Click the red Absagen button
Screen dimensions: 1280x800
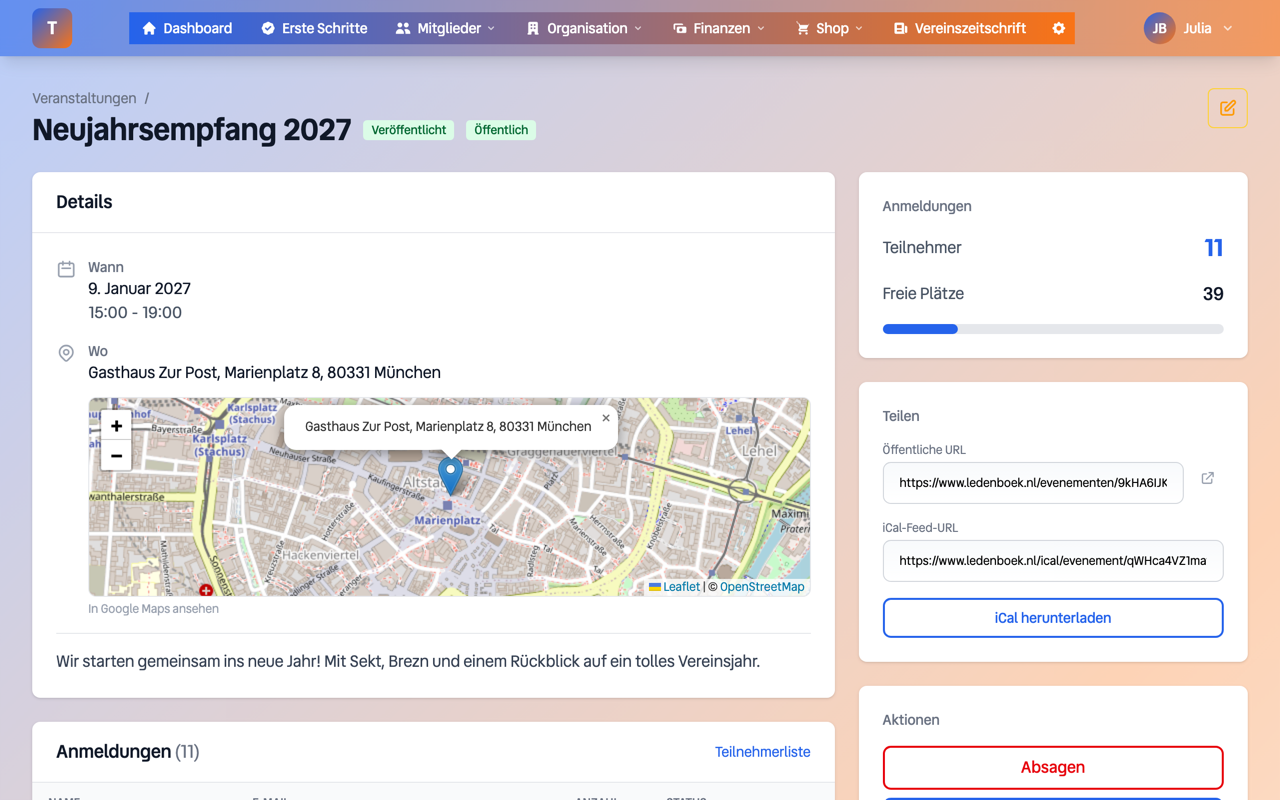click(x=1053, y=768)
